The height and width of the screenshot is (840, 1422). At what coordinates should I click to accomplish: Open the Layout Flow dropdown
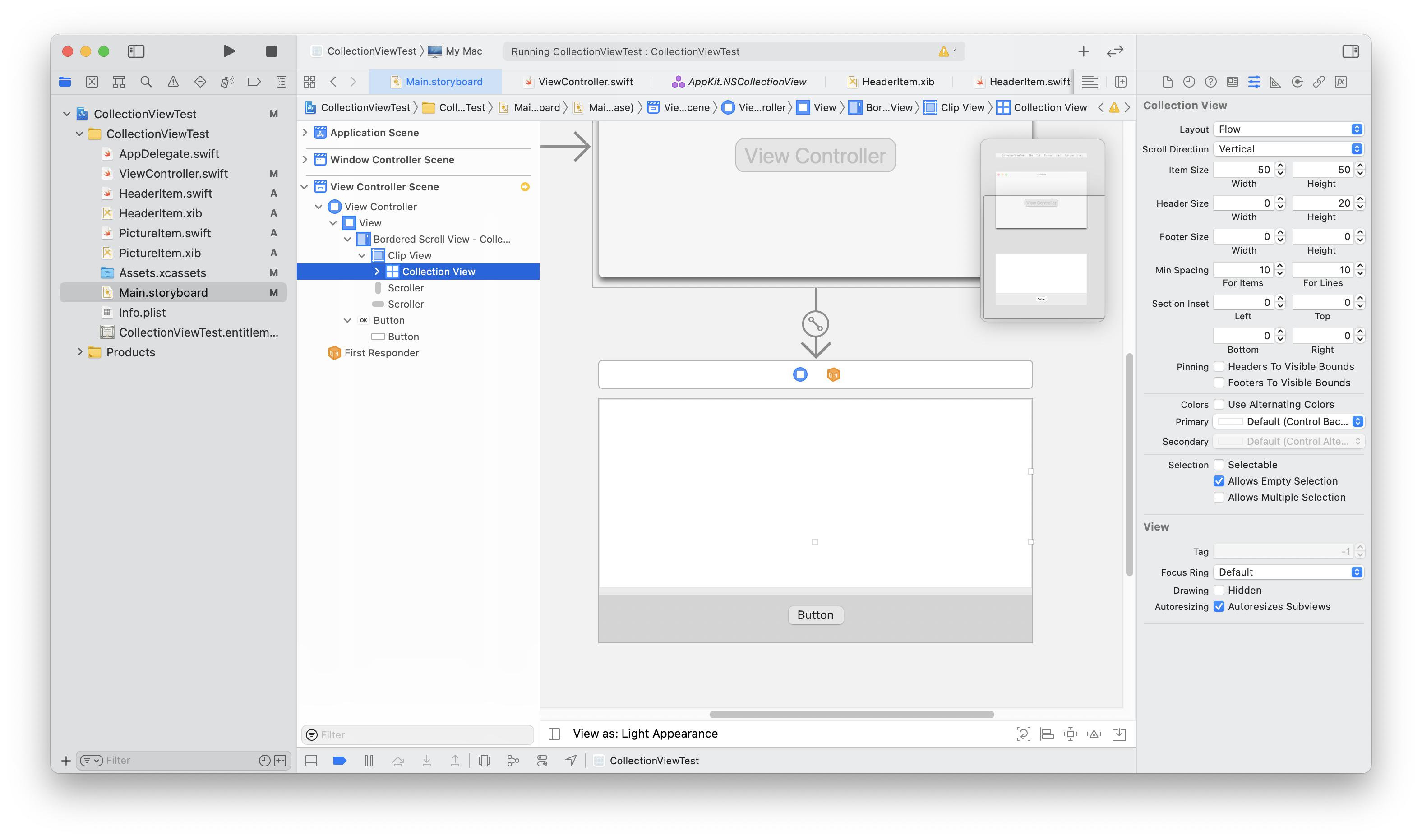[1287, 129]
